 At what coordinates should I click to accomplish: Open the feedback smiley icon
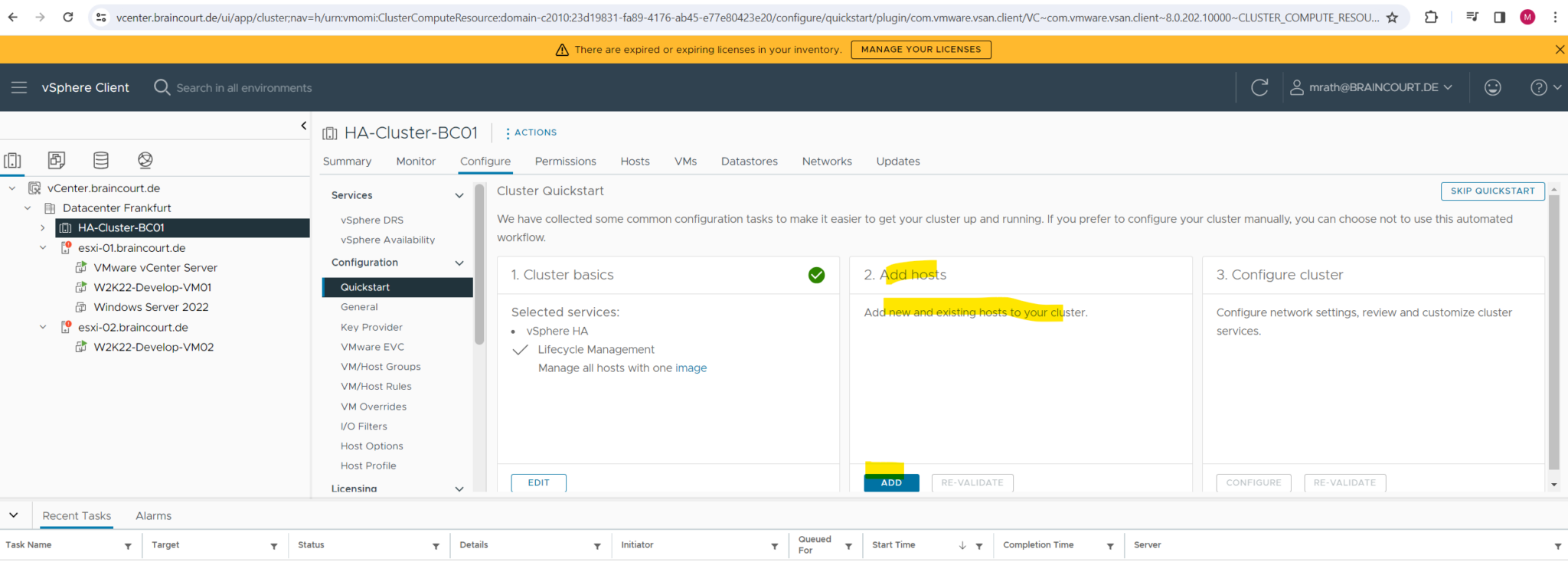[x=1492, y=87]
